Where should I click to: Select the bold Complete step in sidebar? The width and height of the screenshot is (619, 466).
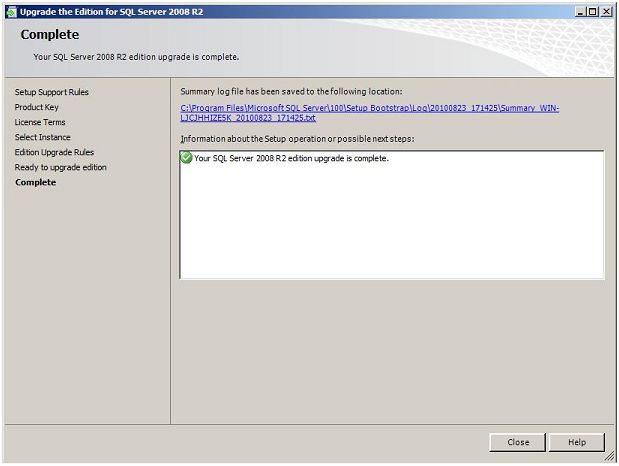36,182
